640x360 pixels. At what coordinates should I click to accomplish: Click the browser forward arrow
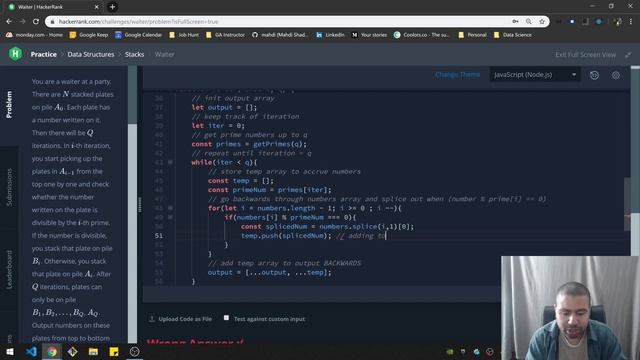pos(22,22)
